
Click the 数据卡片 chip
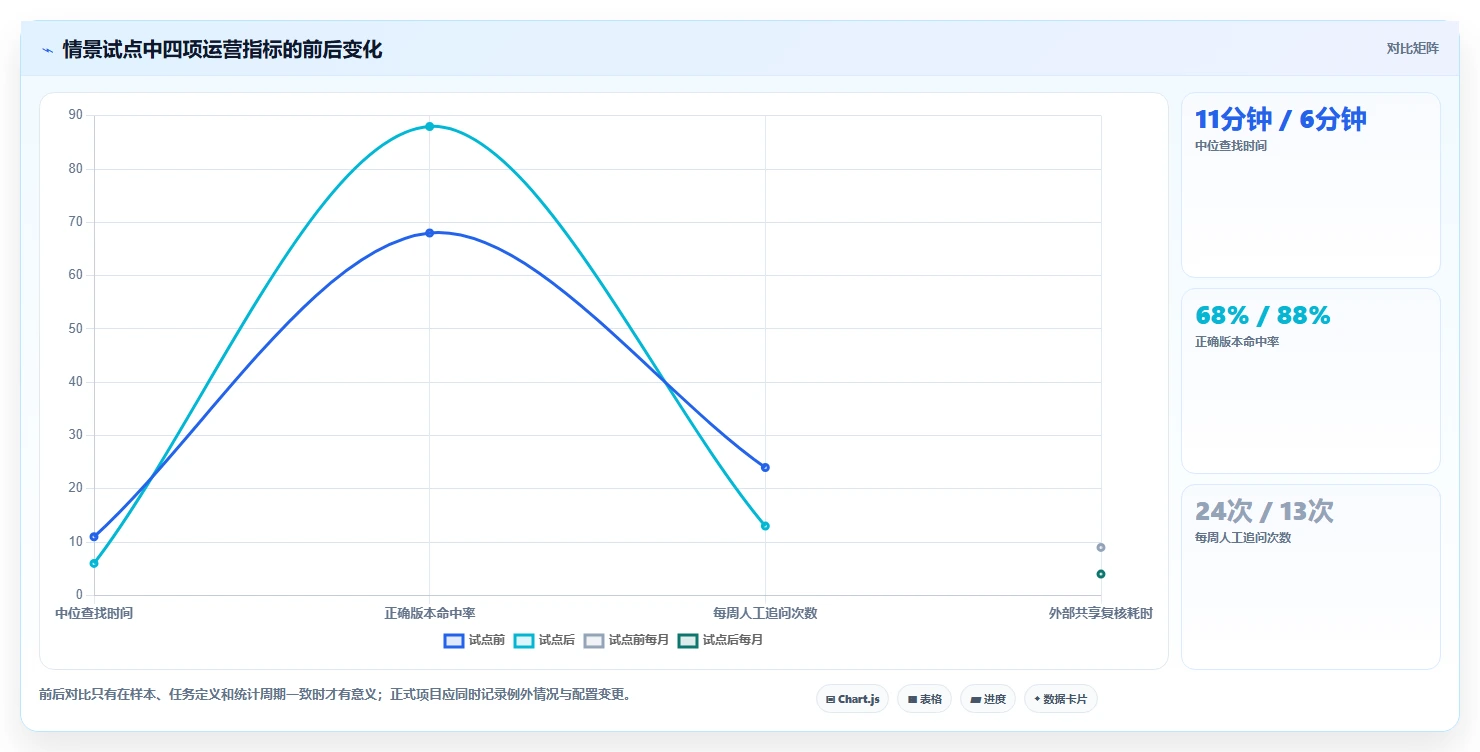1060,699
